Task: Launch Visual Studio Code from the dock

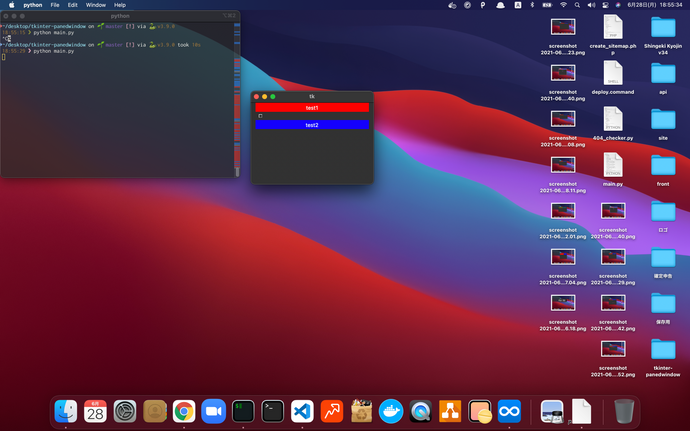Action: point(302,411)
